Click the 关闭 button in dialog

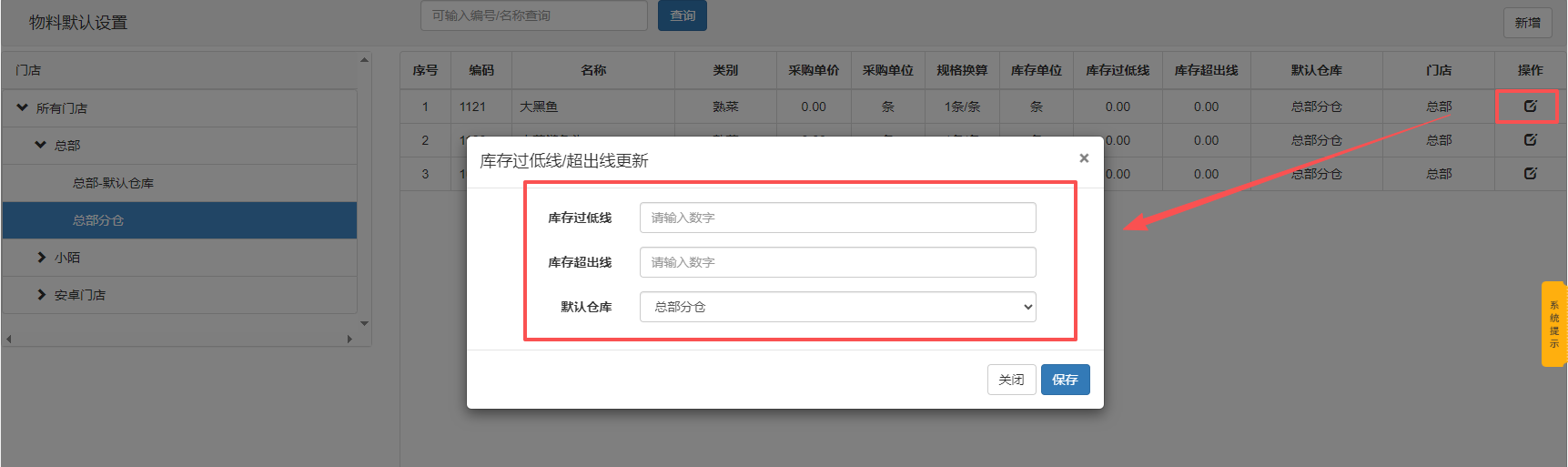tap(1011, 380)
